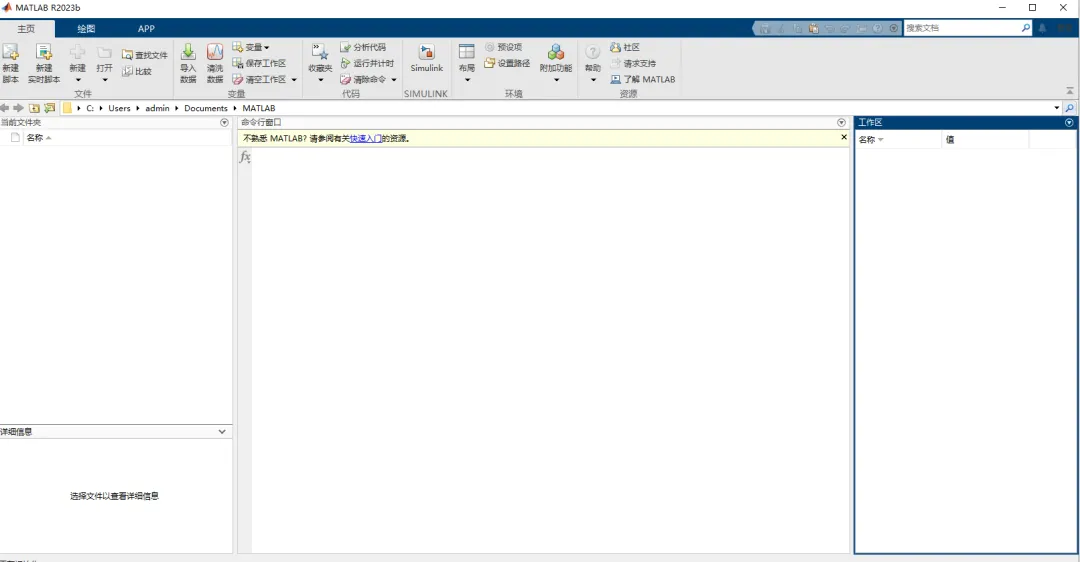Viewport: 1080px width, 562px height.
Task: Select the Users folder in the path
Action: coord(119,108)
